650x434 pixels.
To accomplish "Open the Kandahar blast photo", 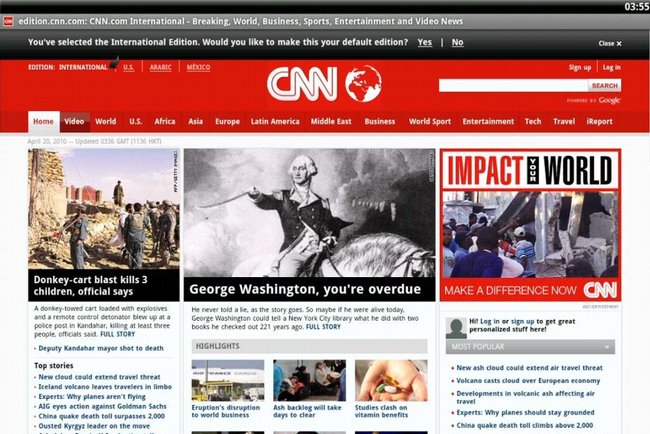I will (x=104, y=209).
